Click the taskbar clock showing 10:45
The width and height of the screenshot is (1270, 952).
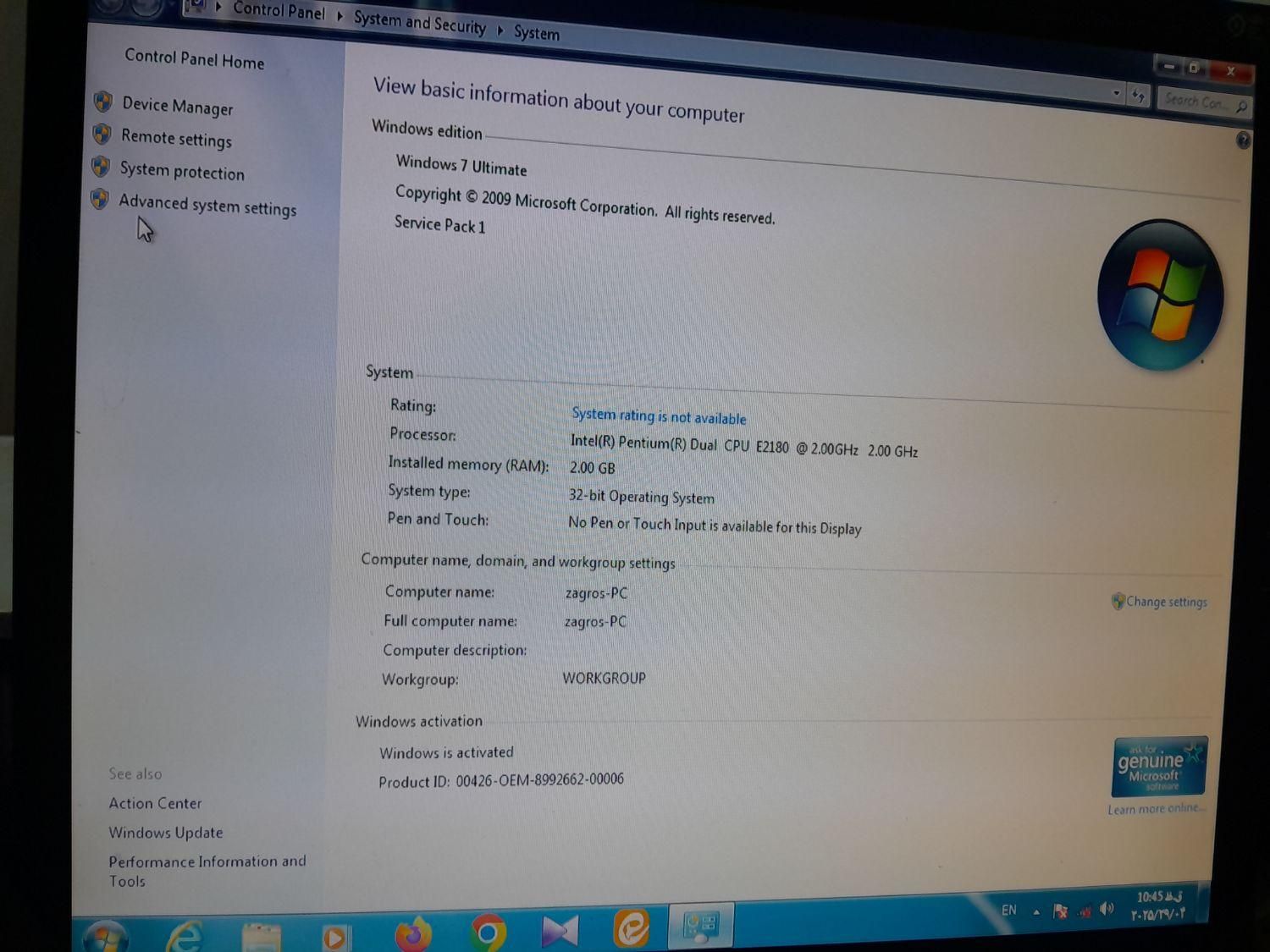tap(1159, 905)
